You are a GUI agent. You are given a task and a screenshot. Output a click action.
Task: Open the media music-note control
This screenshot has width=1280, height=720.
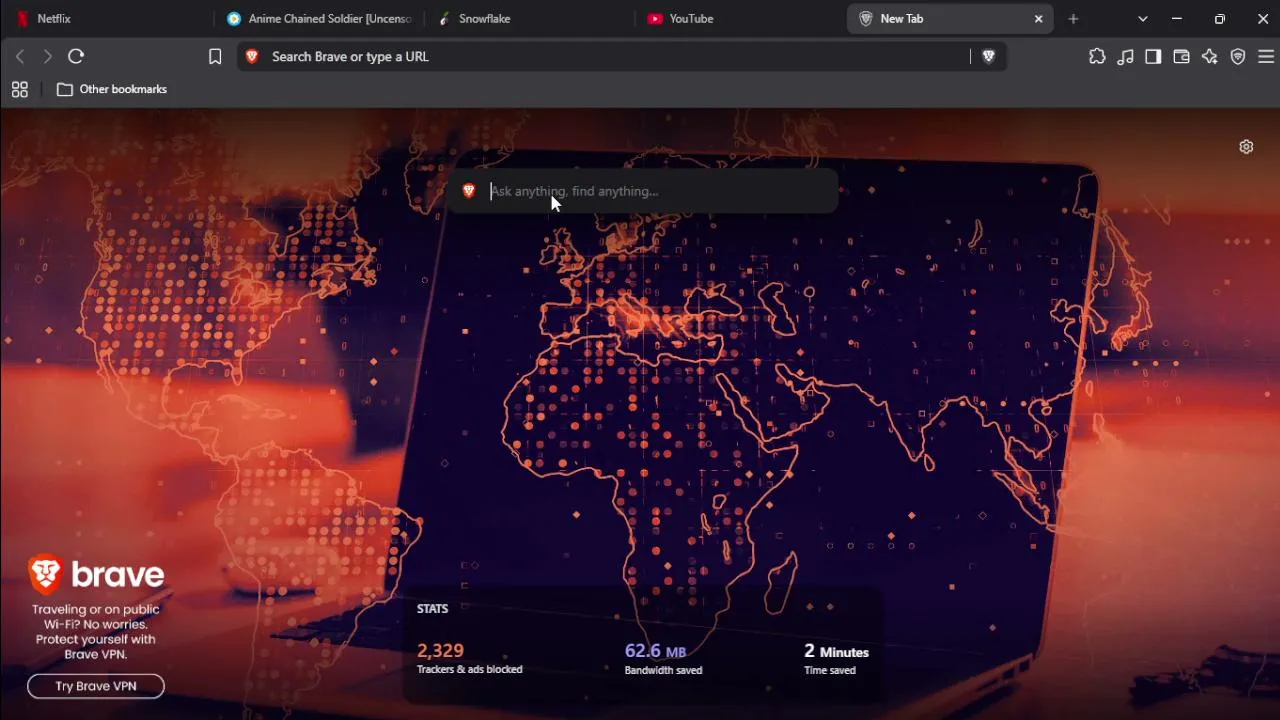1125,57
